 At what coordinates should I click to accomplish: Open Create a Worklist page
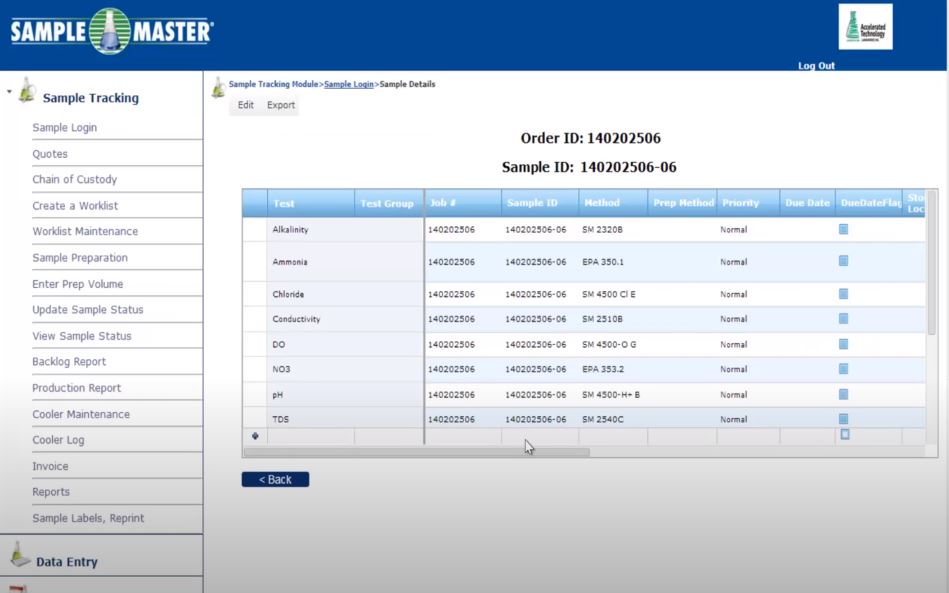(x=75, y=206)
